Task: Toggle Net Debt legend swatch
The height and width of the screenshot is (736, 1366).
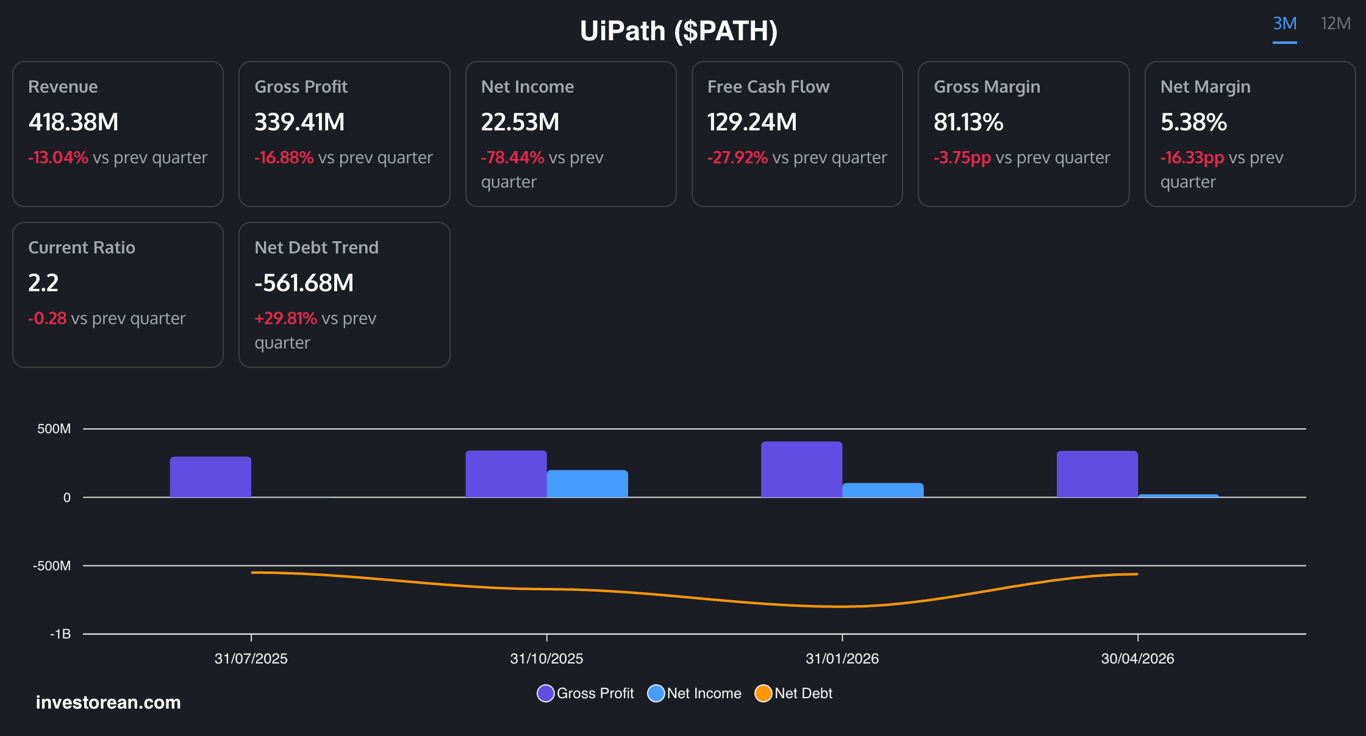Action: pos(763,693)
